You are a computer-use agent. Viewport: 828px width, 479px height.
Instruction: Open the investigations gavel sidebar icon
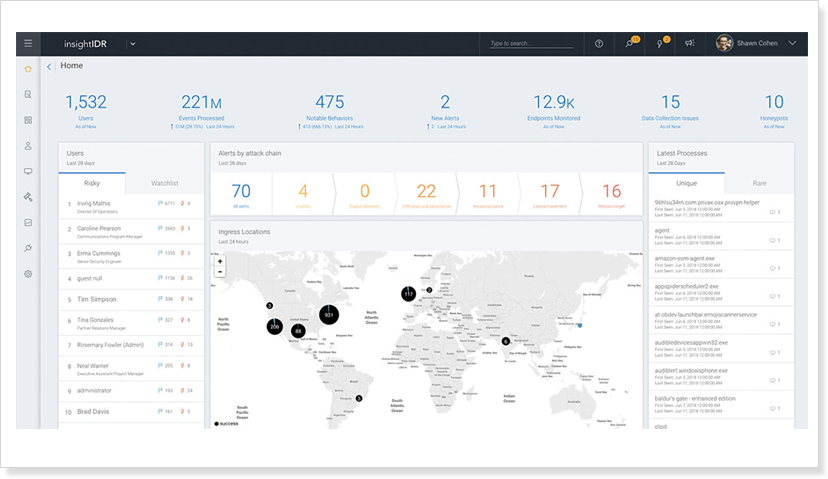tap(28, 197)
